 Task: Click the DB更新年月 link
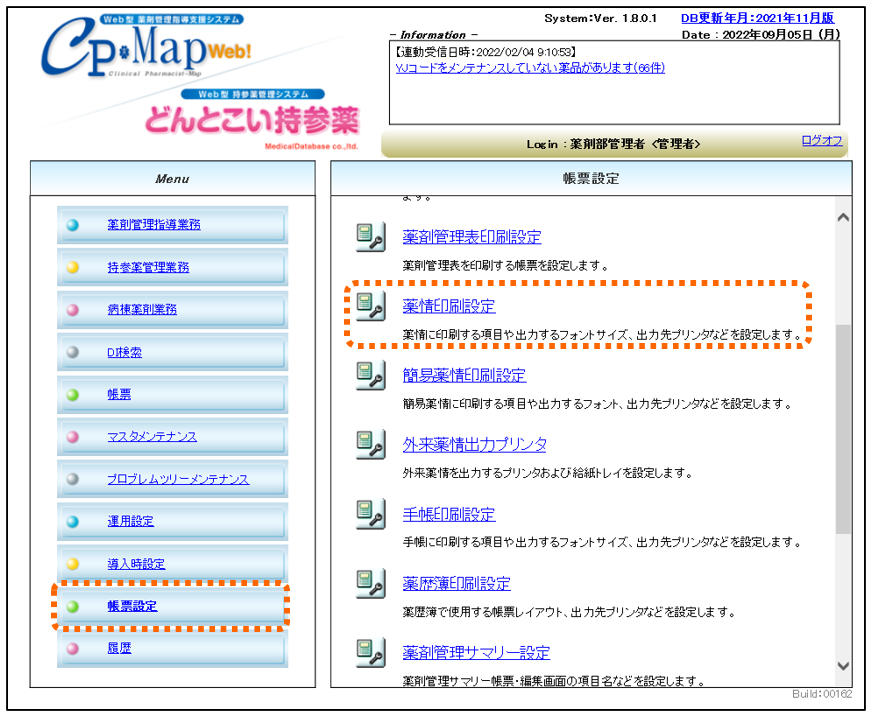coord(757,18)
